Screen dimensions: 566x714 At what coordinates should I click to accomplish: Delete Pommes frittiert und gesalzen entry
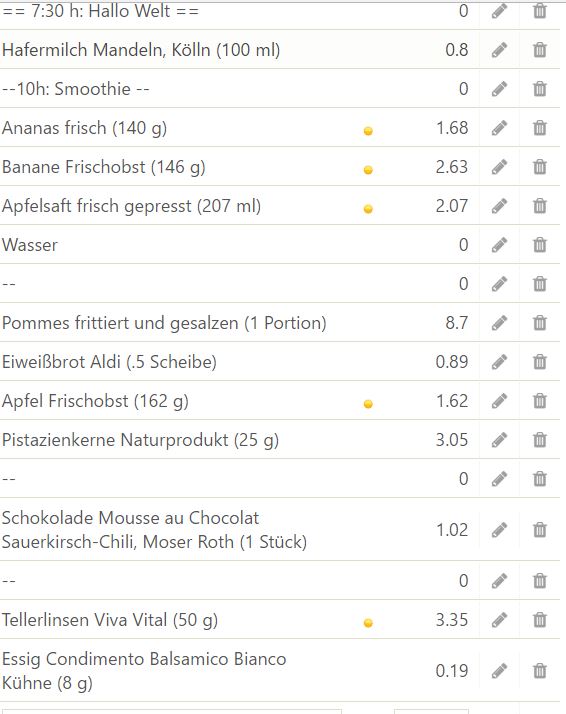tap(540, 323)
